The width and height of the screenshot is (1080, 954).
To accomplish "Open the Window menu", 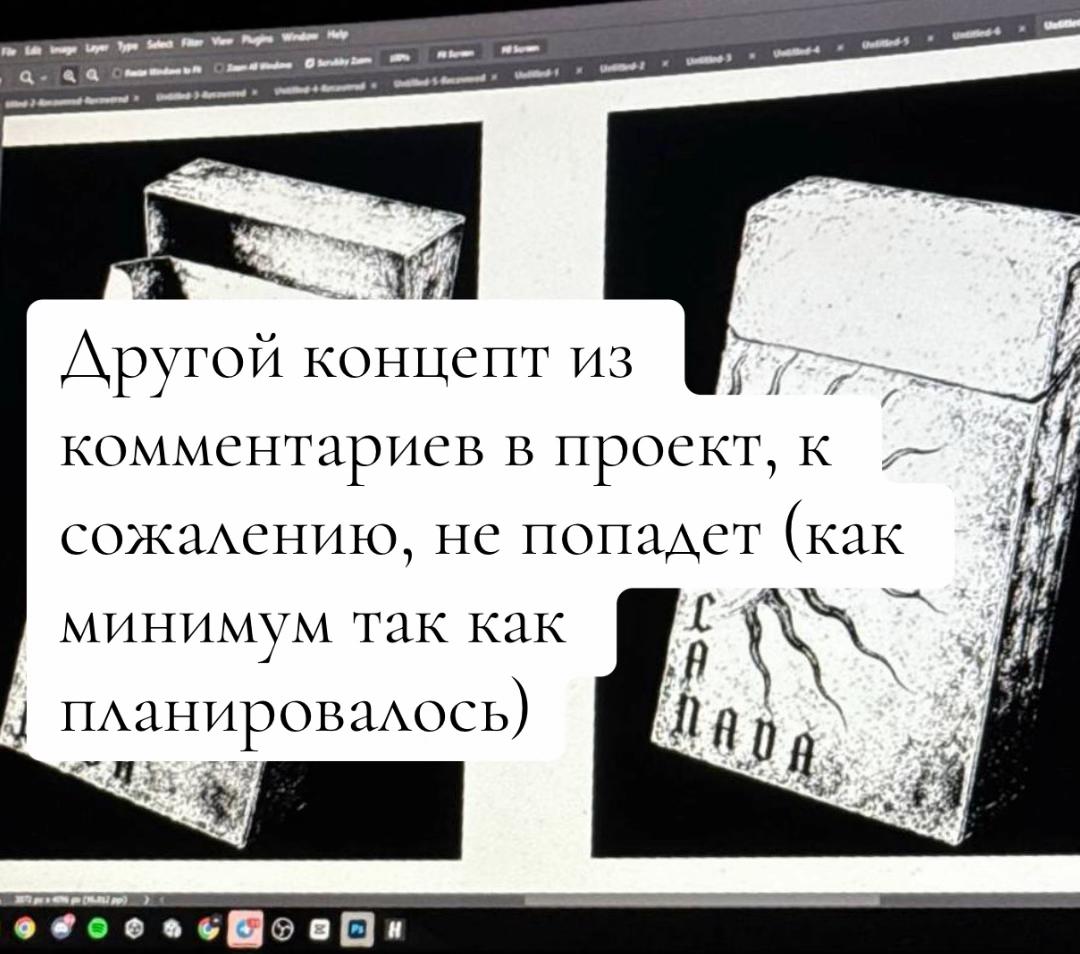I will (300, 36).
